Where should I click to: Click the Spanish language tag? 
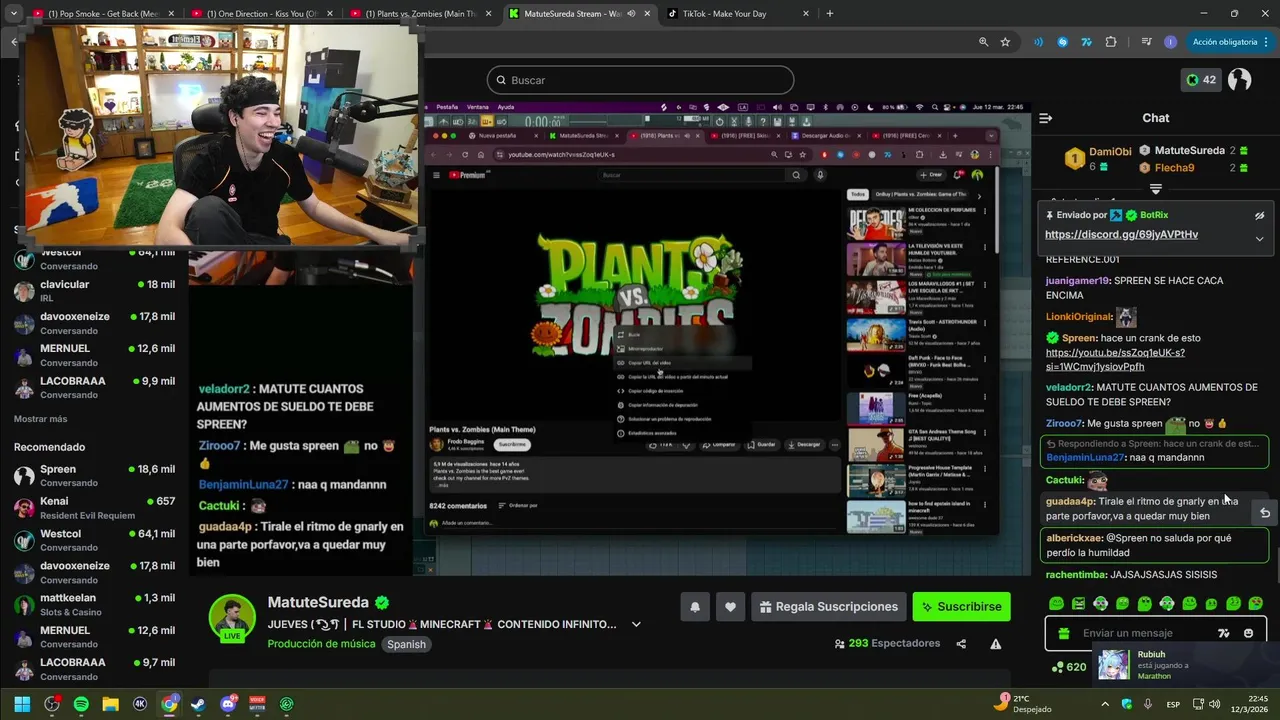[407, 645]
